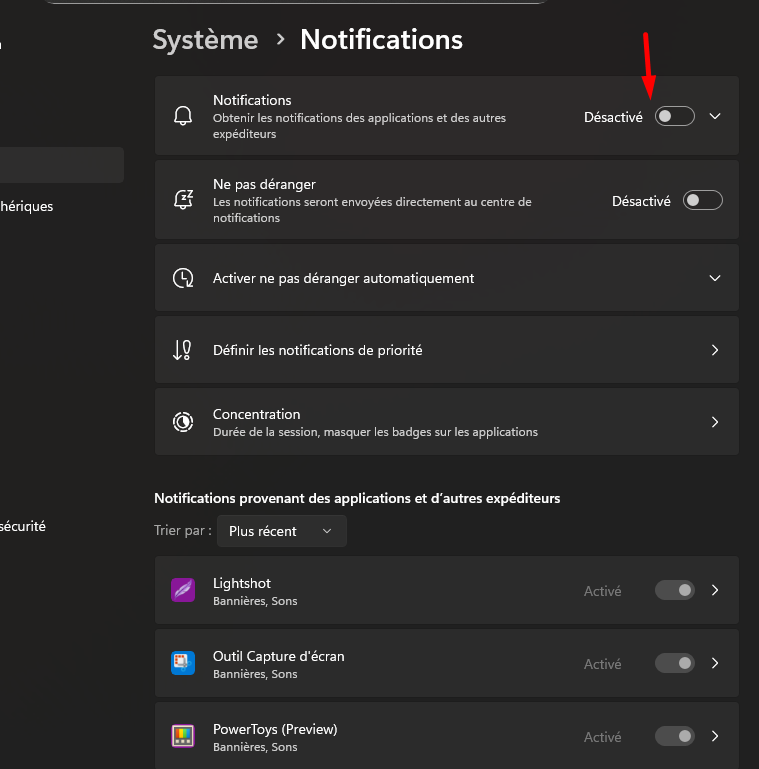The image size is (759, 769).
Task: Open the sidebar item ending in 'hériques'
Action: (x=26, y=206)
